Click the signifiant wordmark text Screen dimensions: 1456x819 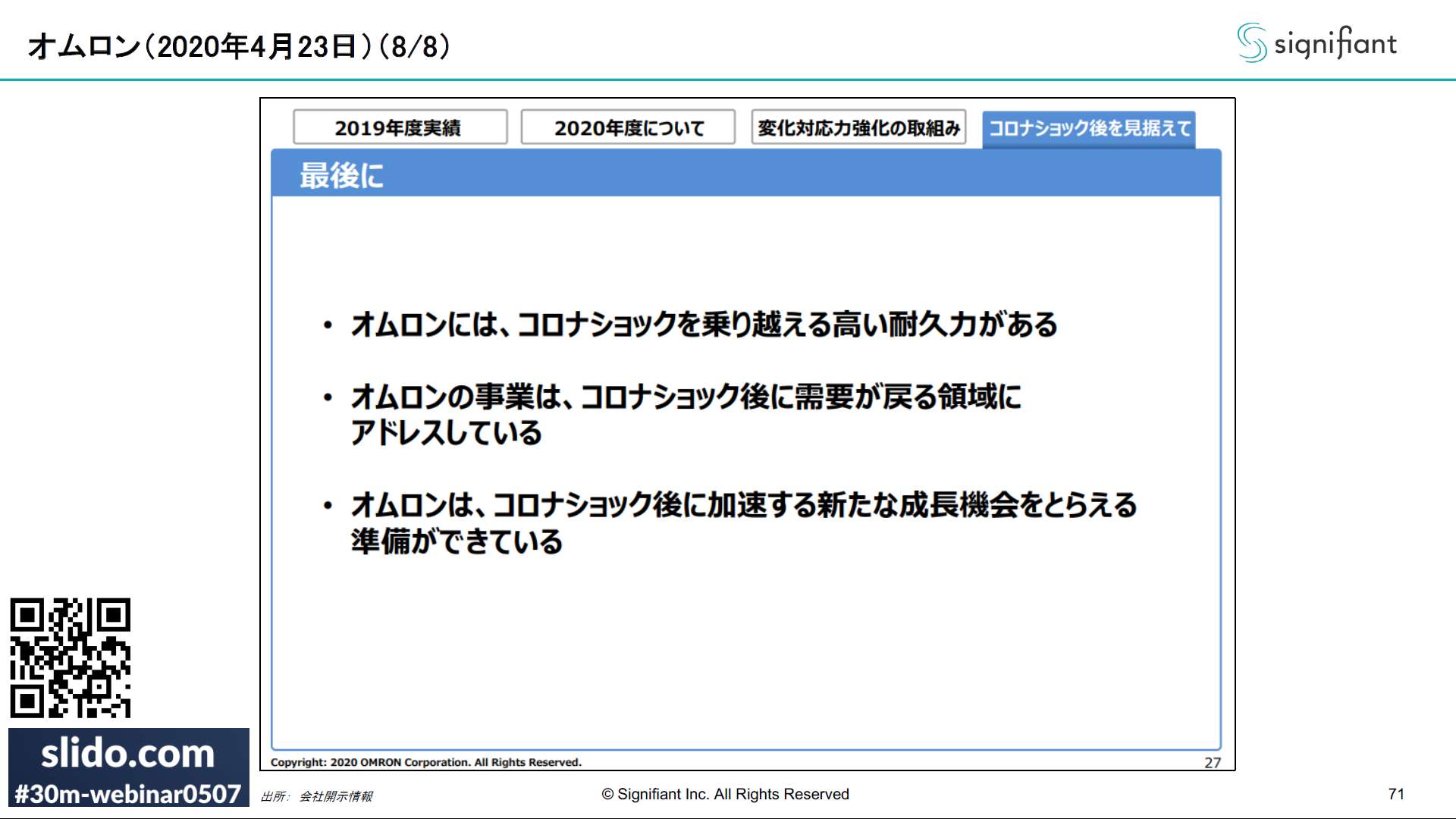[1335, 43]
